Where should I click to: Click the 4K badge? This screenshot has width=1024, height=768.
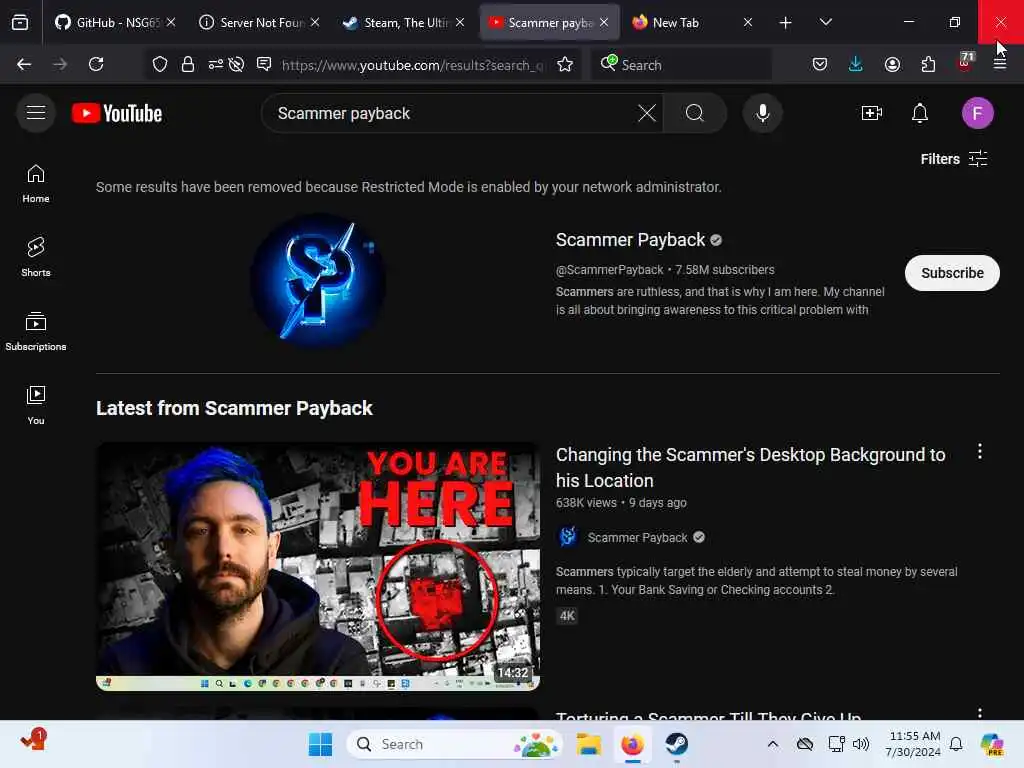point(567,616)
